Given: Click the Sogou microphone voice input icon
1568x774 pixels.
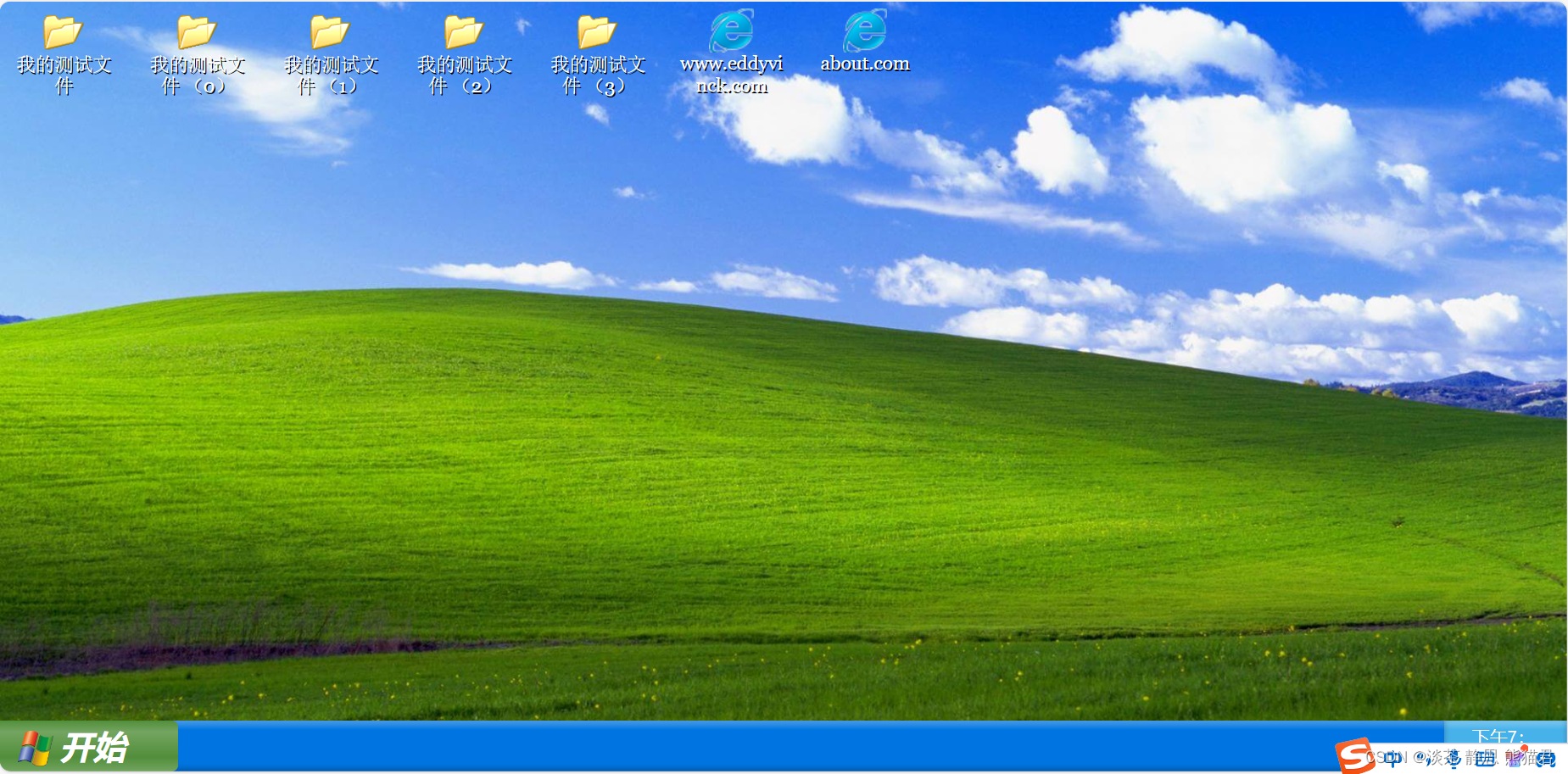Looking at the screenshot, I should pyautogui.click(x=1454, y=758).
